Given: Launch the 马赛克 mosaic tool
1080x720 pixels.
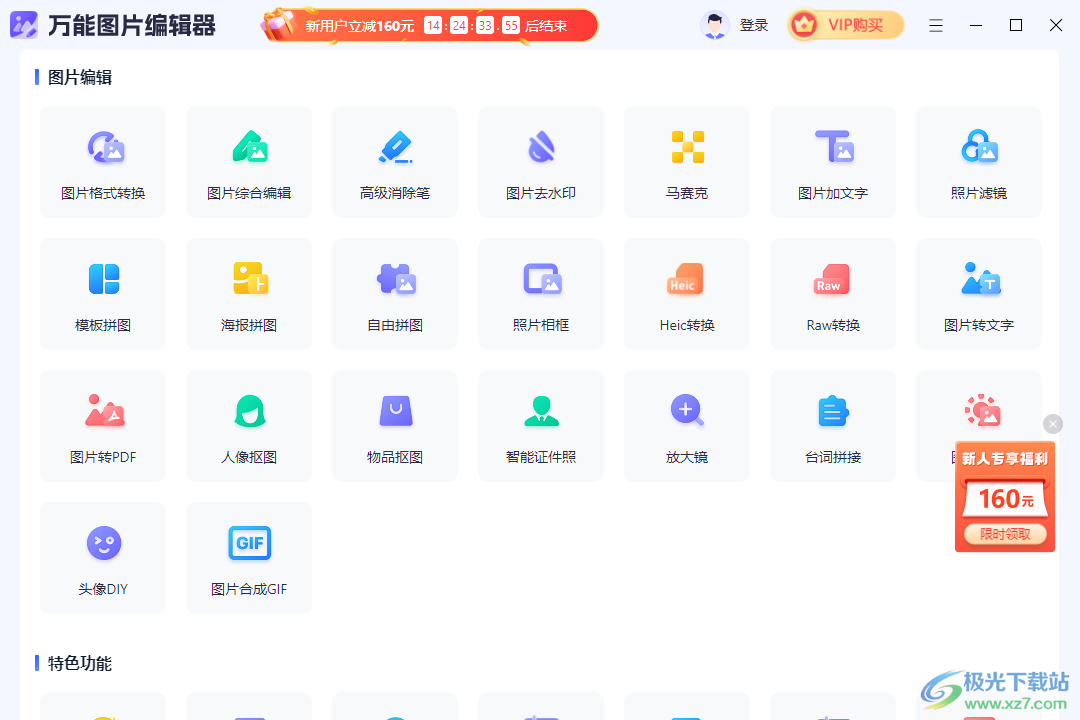Looking at the screenshot, I should point(687,162).
